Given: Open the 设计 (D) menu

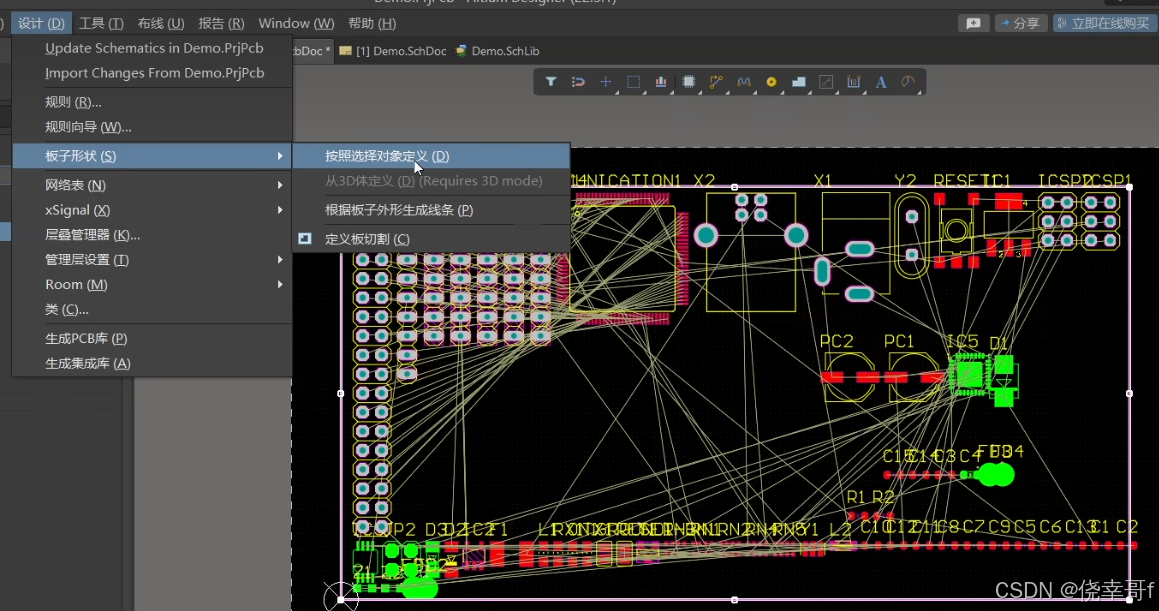Looking at the screenshot, I should pyautogui.click(x=41, y=24).
